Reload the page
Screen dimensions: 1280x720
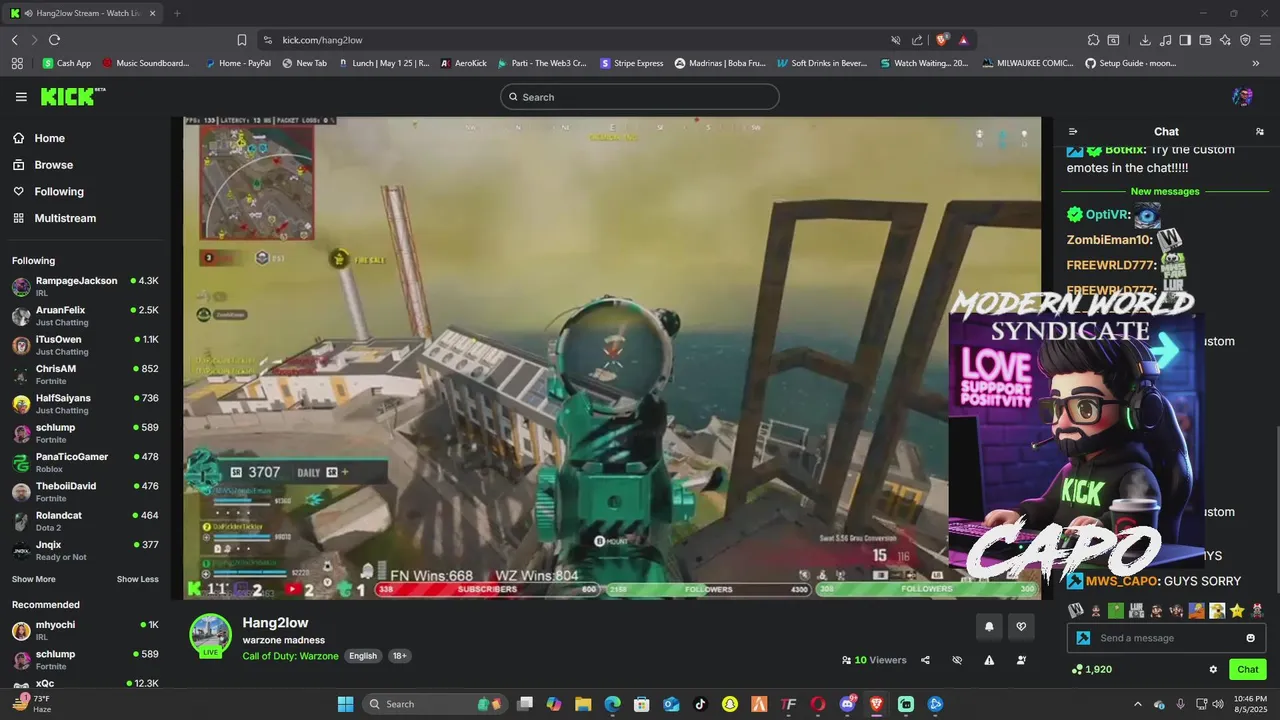tap(54, 40)
